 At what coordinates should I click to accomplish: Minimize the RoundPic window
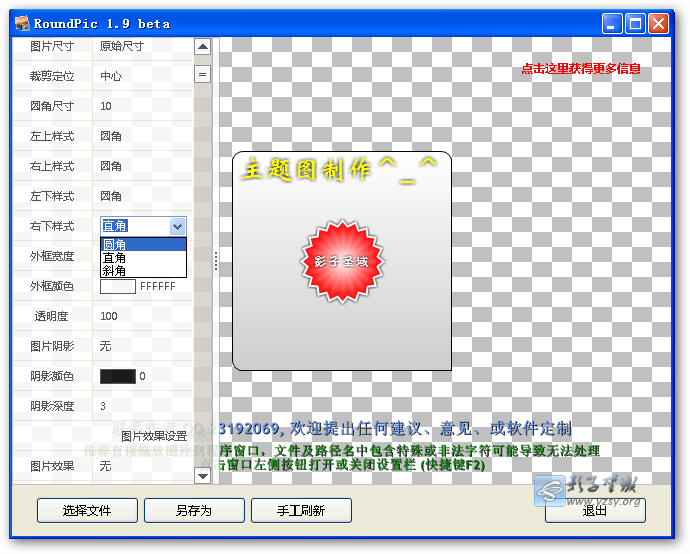point(613,23)
